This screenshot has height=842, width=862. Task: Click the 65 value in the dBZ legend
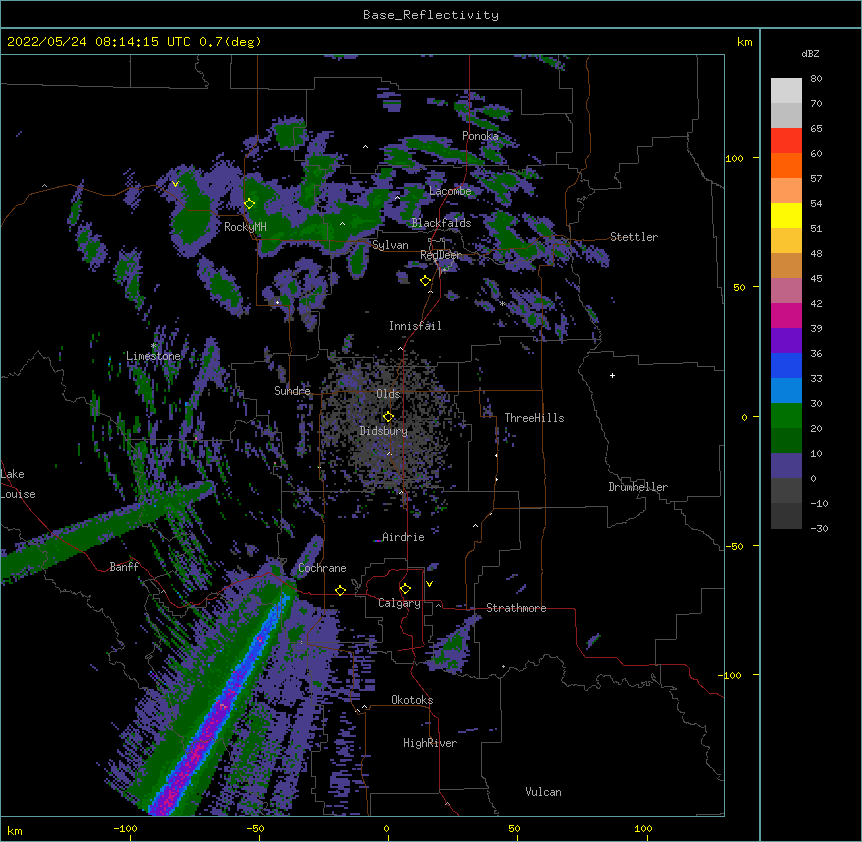(816, 129)
